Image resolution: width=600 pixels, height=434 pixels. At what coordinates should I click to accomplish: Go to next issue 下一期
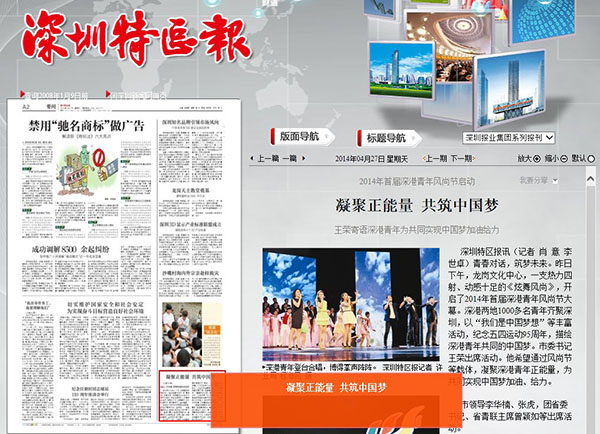(462, 158)
